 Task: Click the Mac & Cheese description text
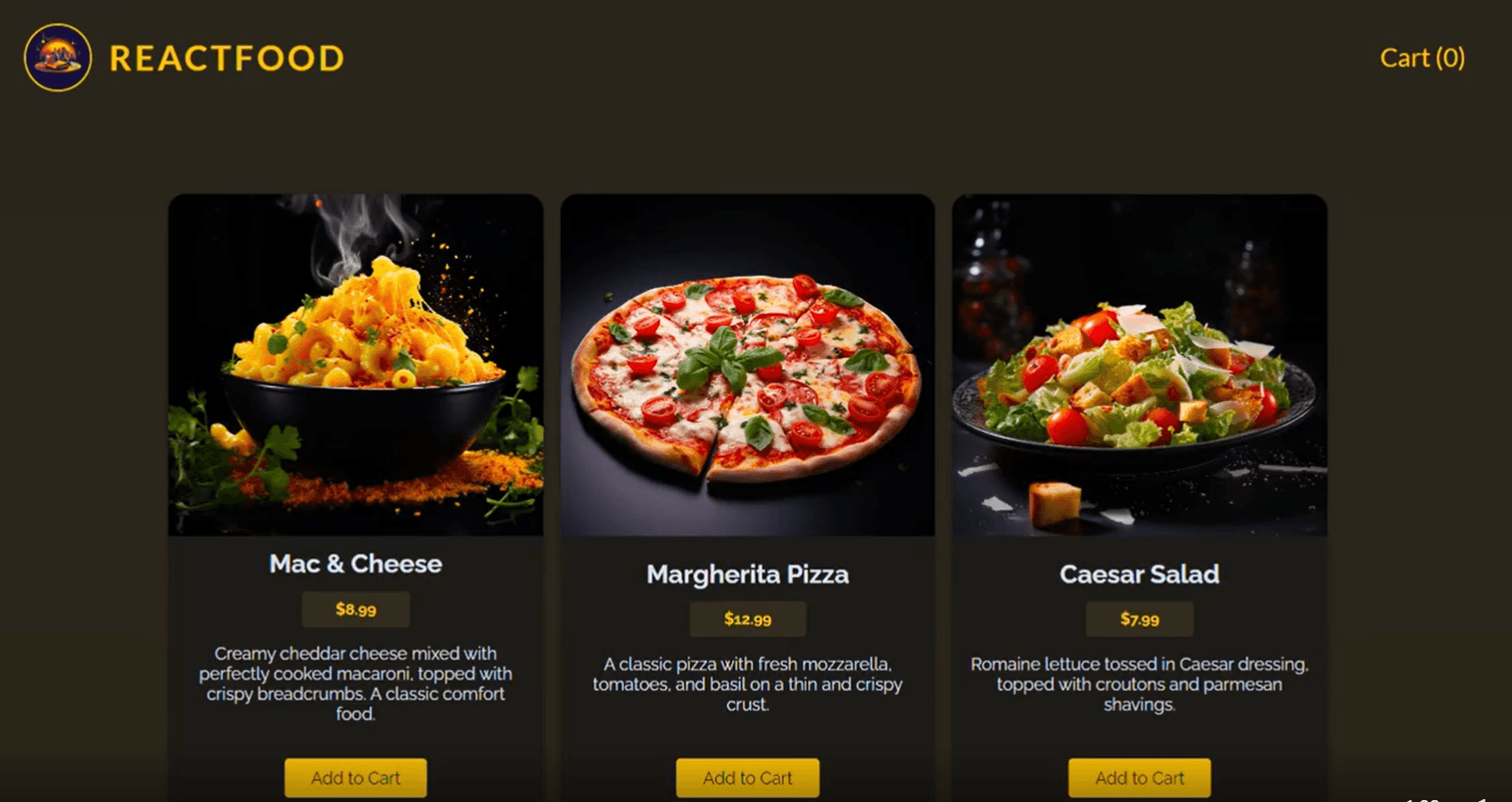coord(356,683)
